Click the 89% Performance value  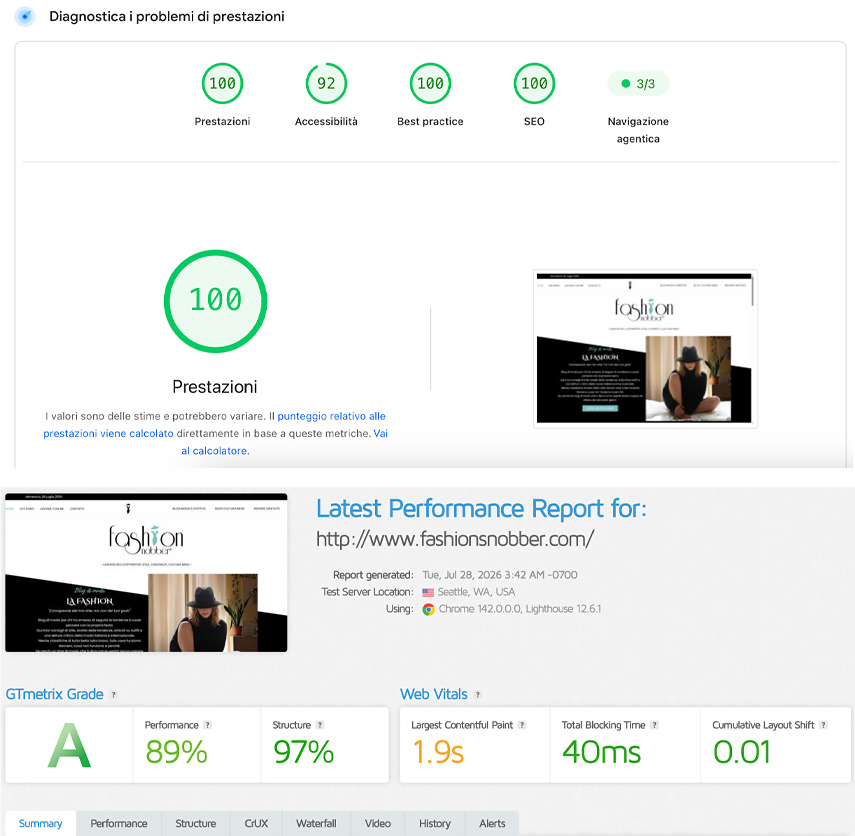pos(176,752)
